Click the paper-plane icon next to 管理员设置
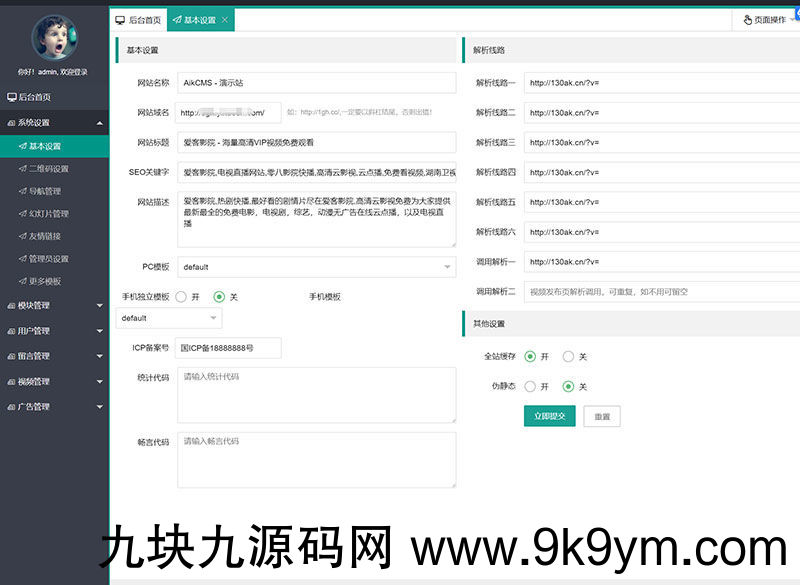Screen dimensions: 800x585 [22, 259]
